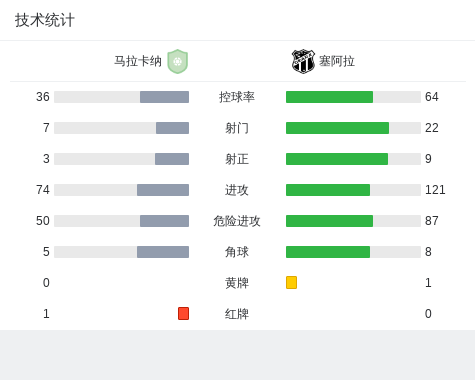
Task: Open the 马拉卡纳 team name link
Action: click(138, 61)
